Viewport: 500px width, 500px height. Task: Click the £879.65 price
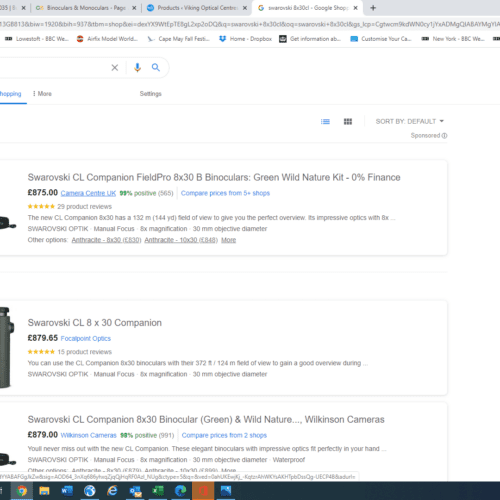(x=43, y=338)
